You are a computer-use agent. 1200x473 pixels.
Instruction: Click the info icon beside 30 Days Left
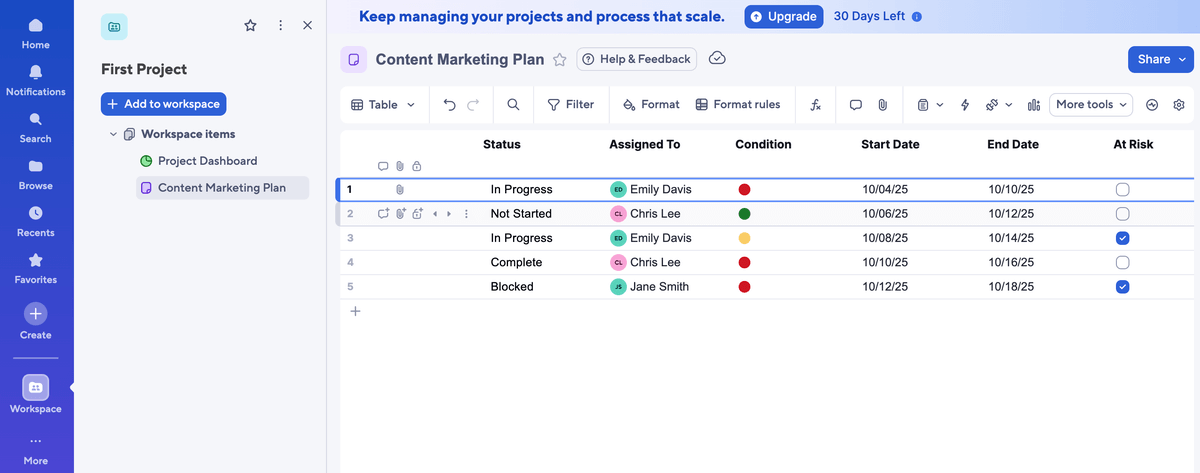[x=917, y=17]
